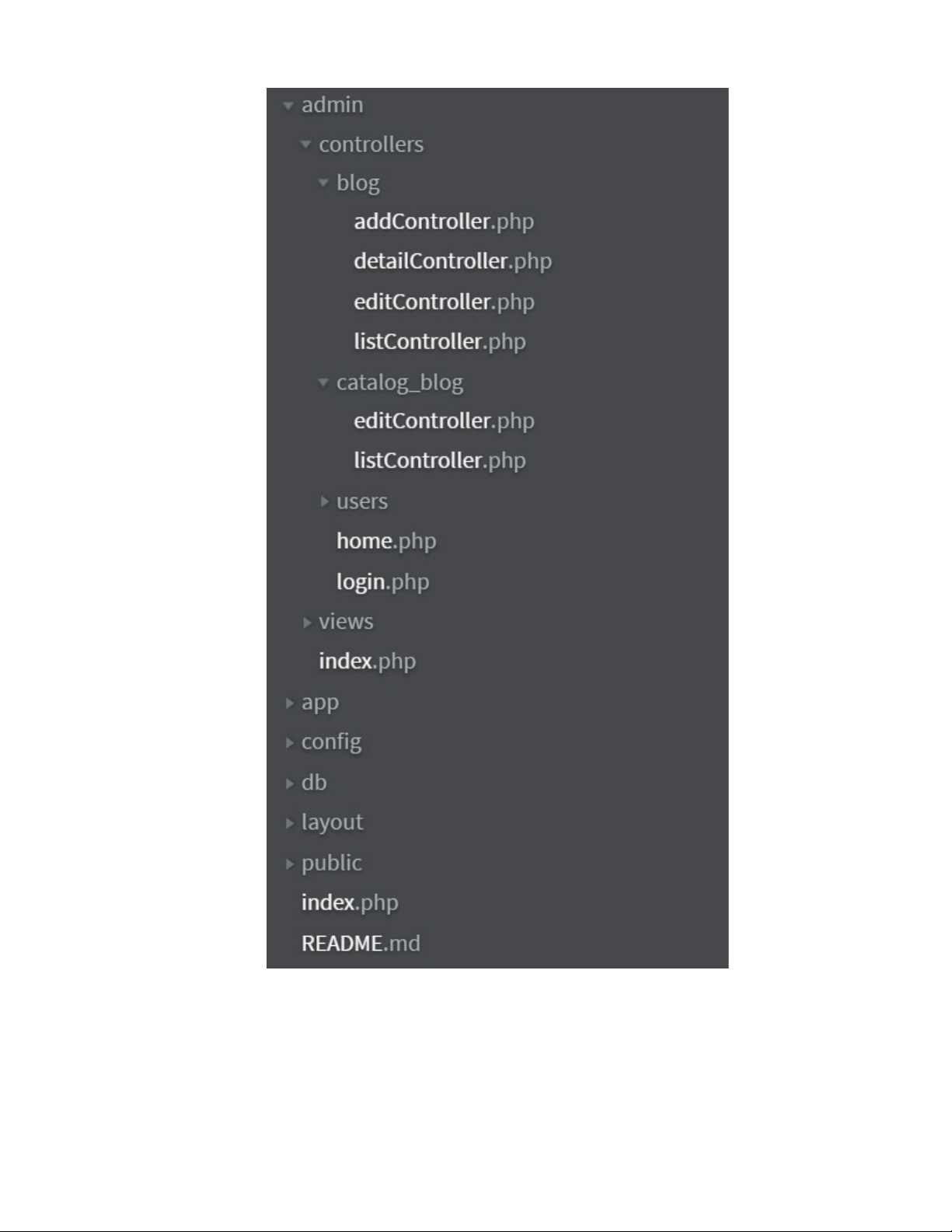Collapse the admin folder arrow

pos(288,106)
